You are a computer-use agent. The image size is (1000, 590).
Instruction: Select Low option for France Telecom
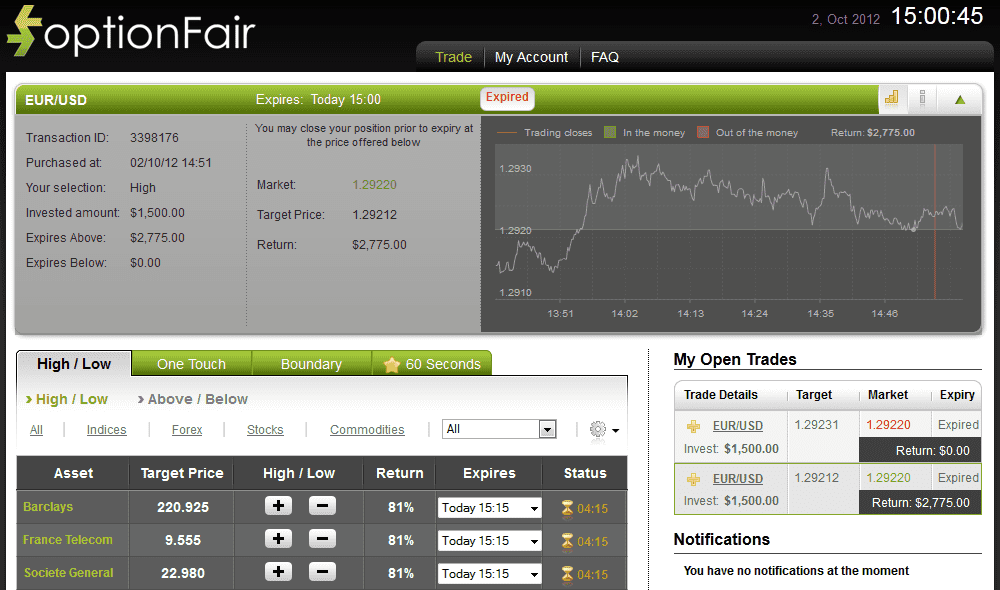(x=320, y=540)
